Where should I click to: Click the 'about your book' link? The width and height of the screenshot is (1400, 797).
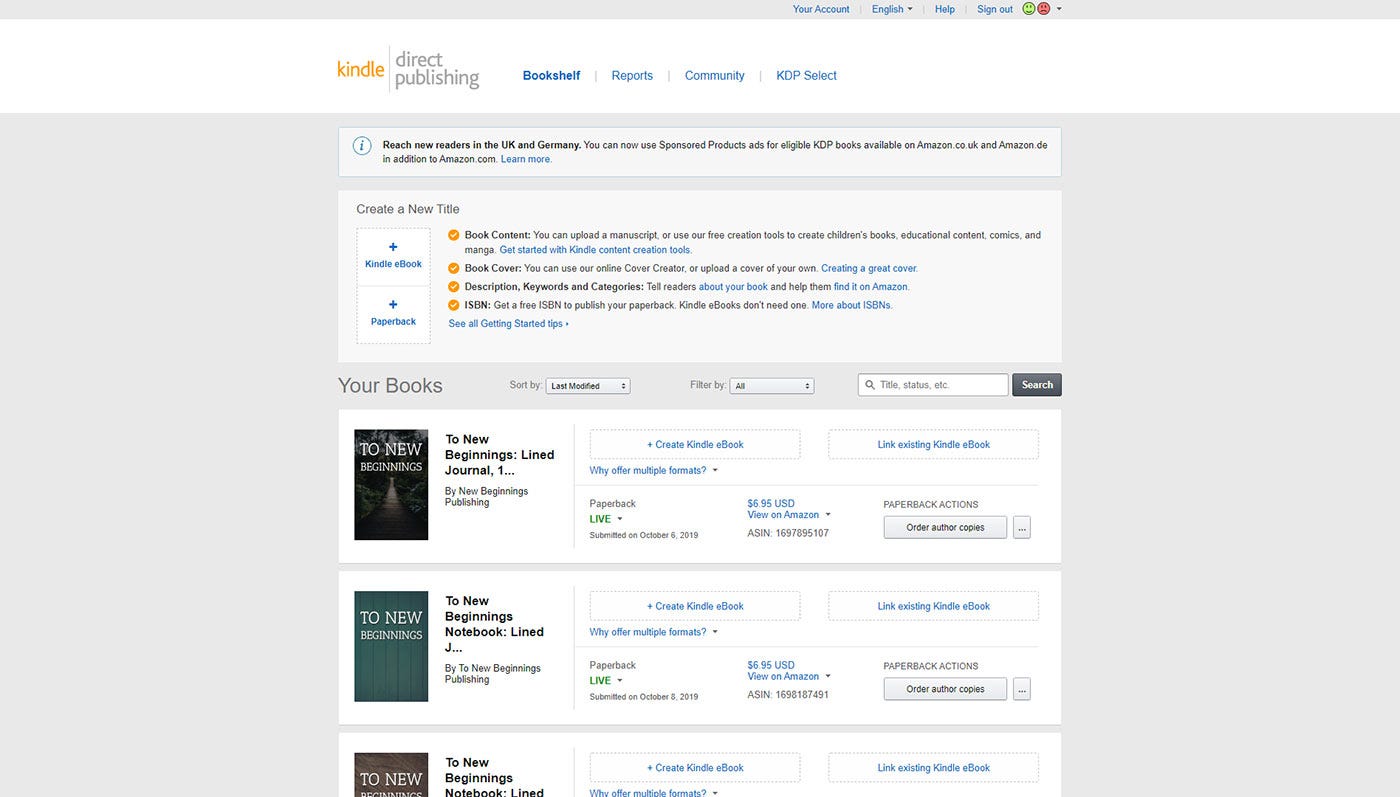point(733,287)
